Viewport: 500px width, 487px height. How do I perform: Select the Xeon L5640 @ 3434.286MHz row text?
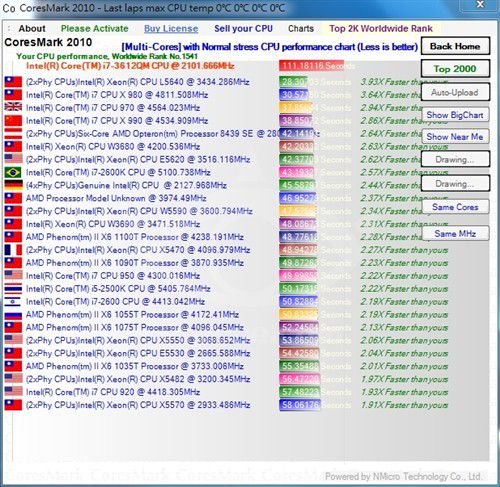click(x=138, y=82)
